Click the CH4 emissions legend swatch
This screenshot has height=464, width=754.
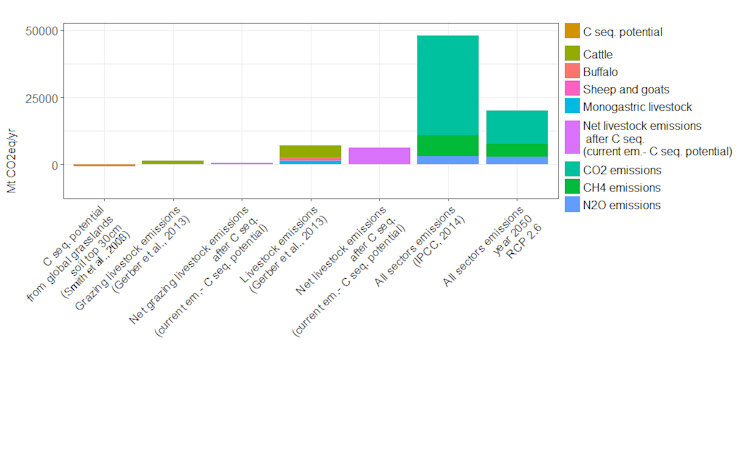[x=572, y=187]
